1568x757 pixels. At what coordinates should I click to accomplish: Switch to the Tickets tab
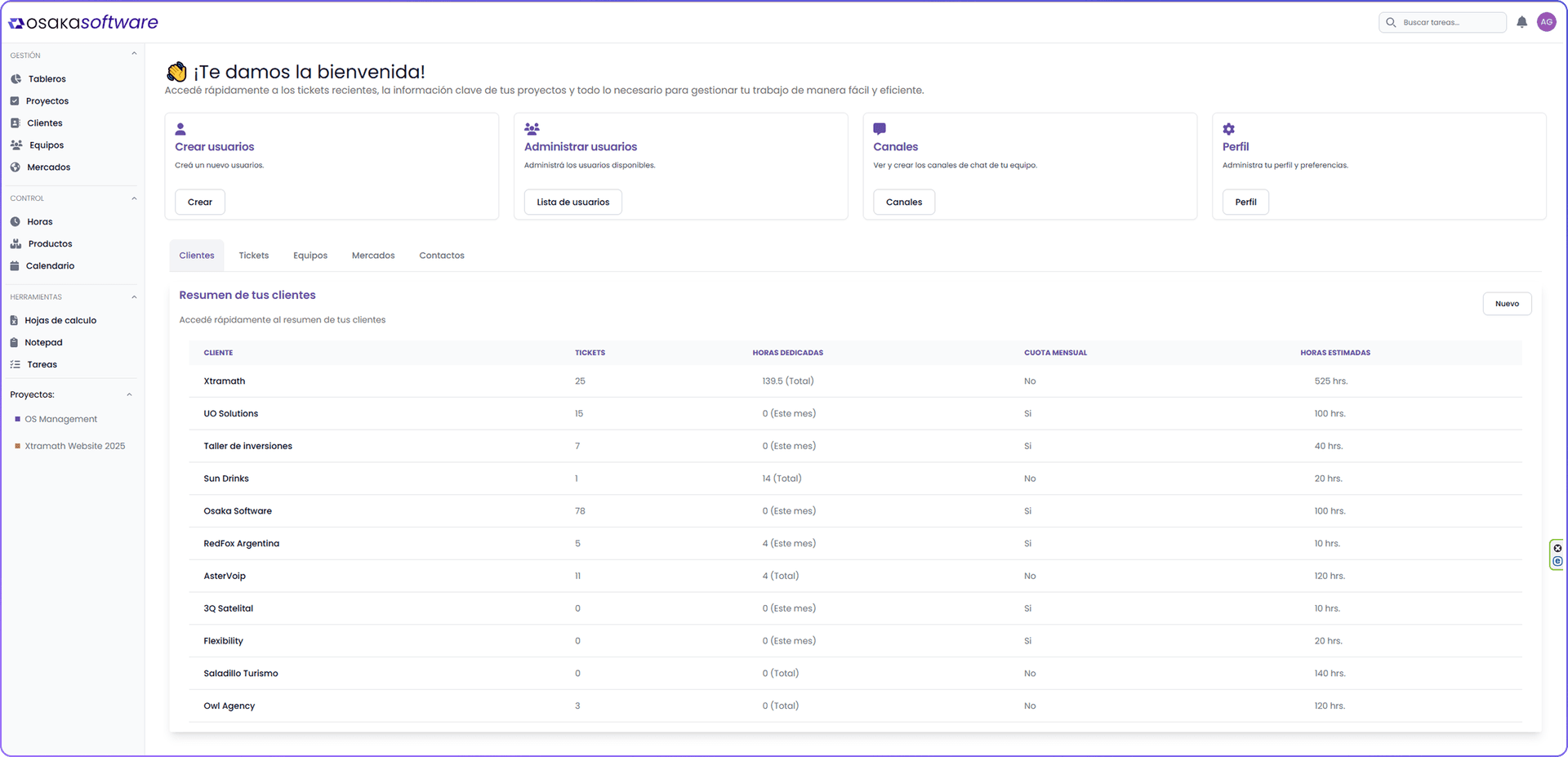point(253,256)
